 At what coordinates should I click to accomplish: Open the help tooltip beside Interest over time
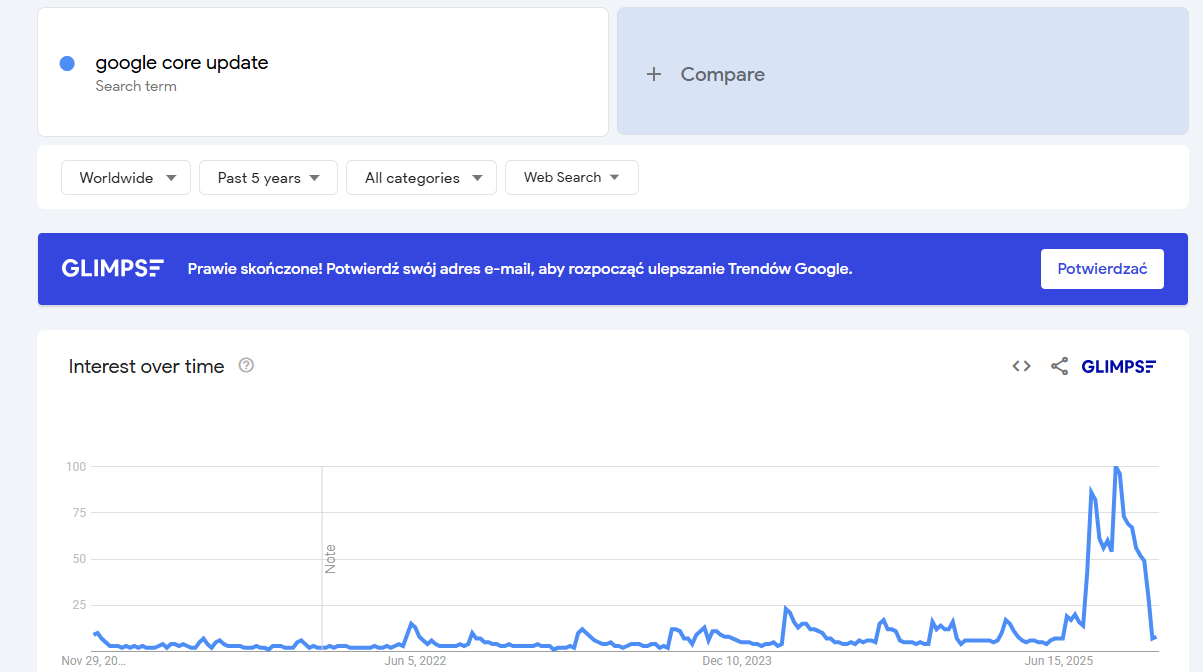pos(246,366)
